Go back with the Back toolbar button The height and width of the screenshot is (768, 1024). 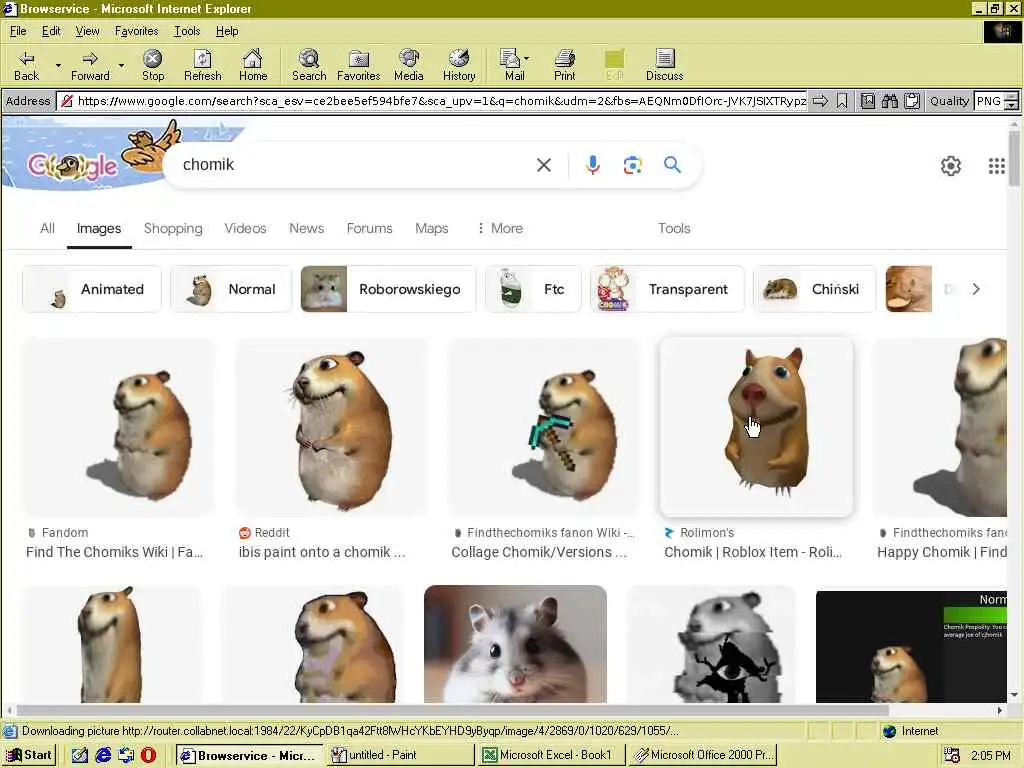26,65
